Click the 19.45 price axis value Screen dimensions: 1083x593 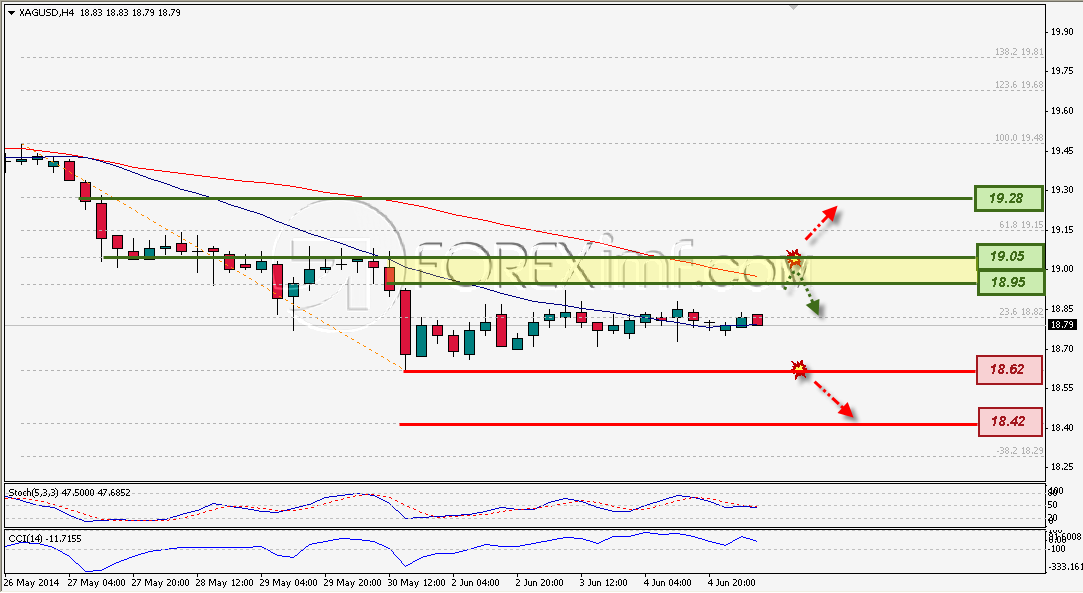click(x=1062, y=151)
